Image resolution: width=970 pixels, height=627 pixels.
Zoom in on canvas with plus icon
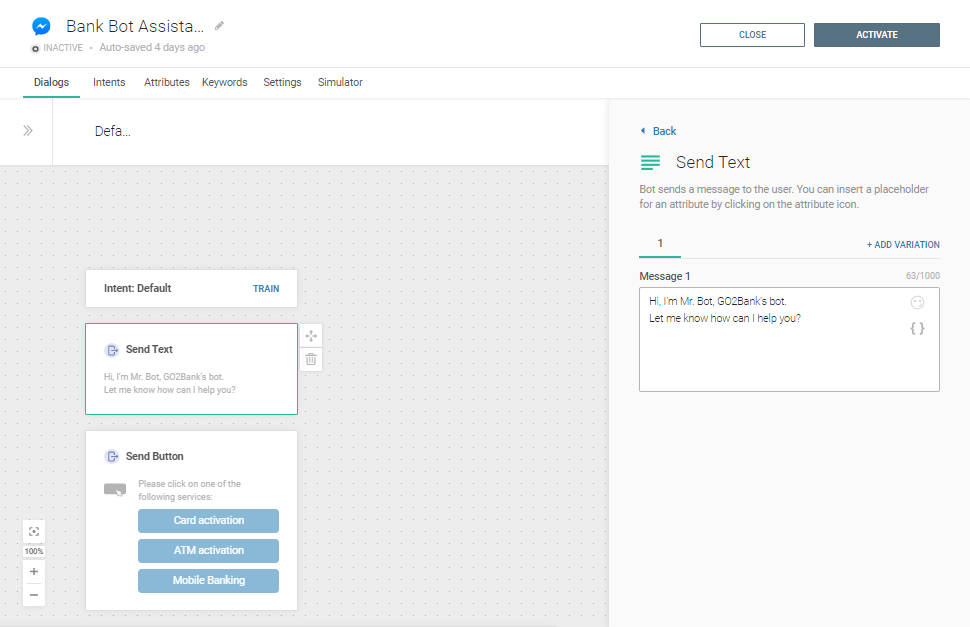[34, 572]
